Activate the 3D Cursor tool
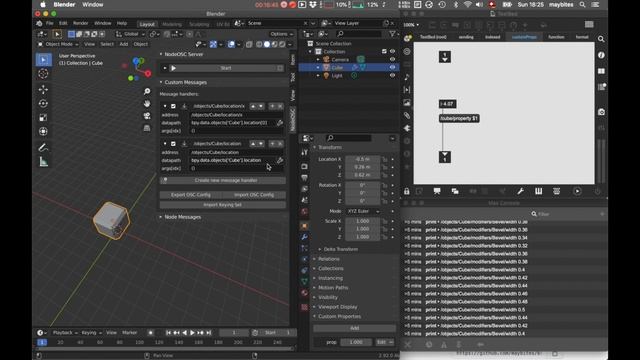 pos(43,74)
